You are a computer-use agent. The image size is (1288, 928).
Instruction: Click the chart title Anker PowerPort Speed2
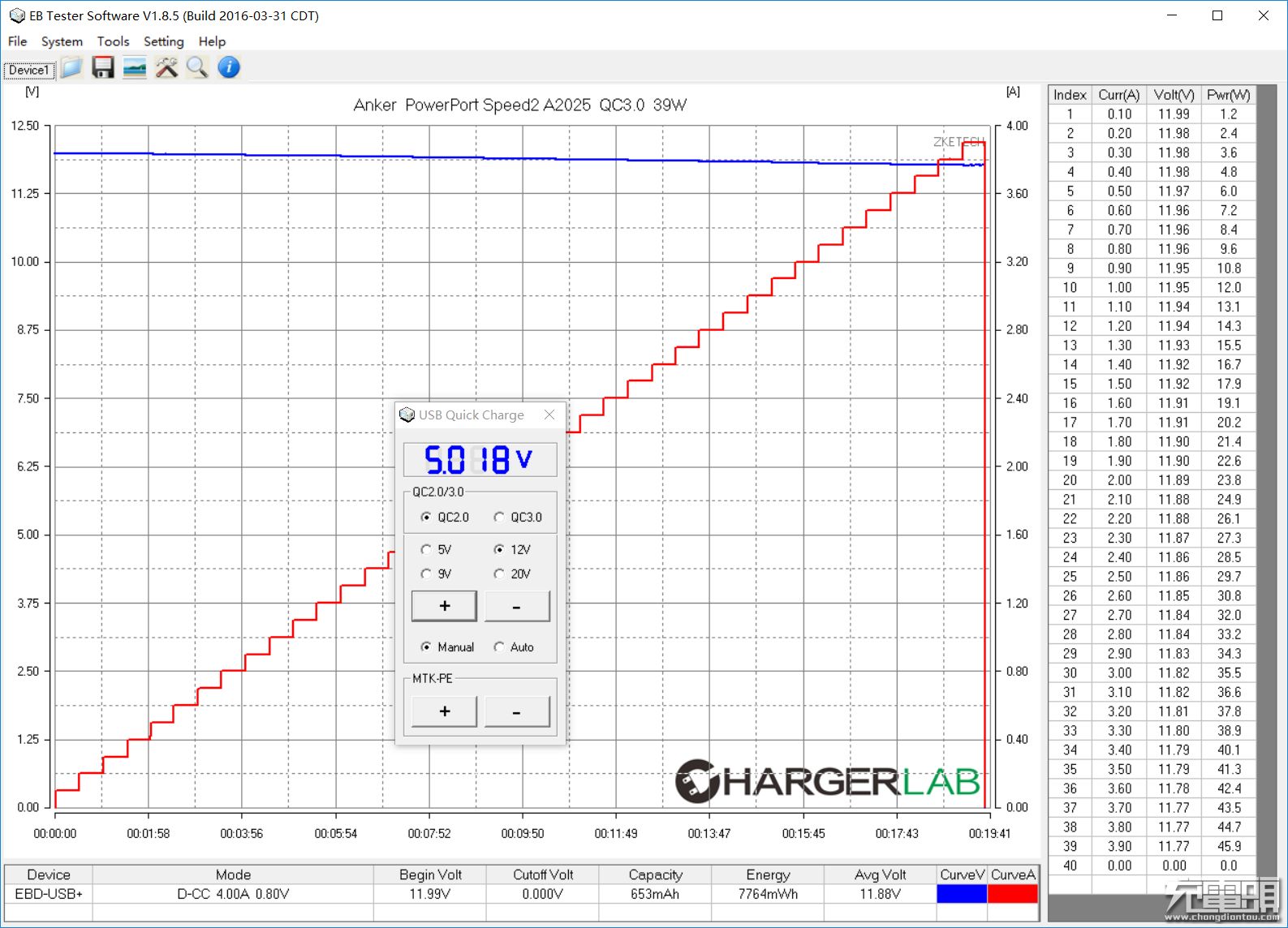click(x=520, y=105)
